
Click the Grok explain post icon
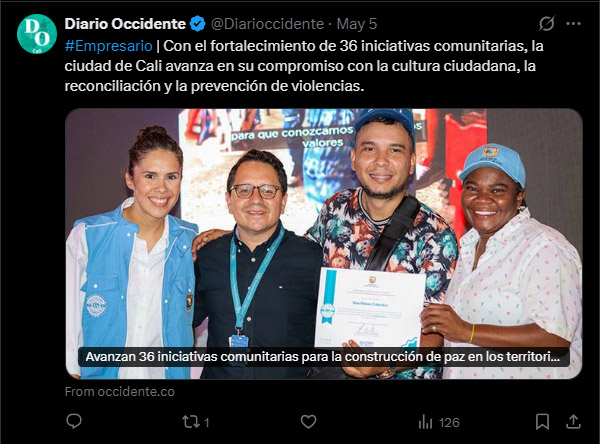coord(547,24)
